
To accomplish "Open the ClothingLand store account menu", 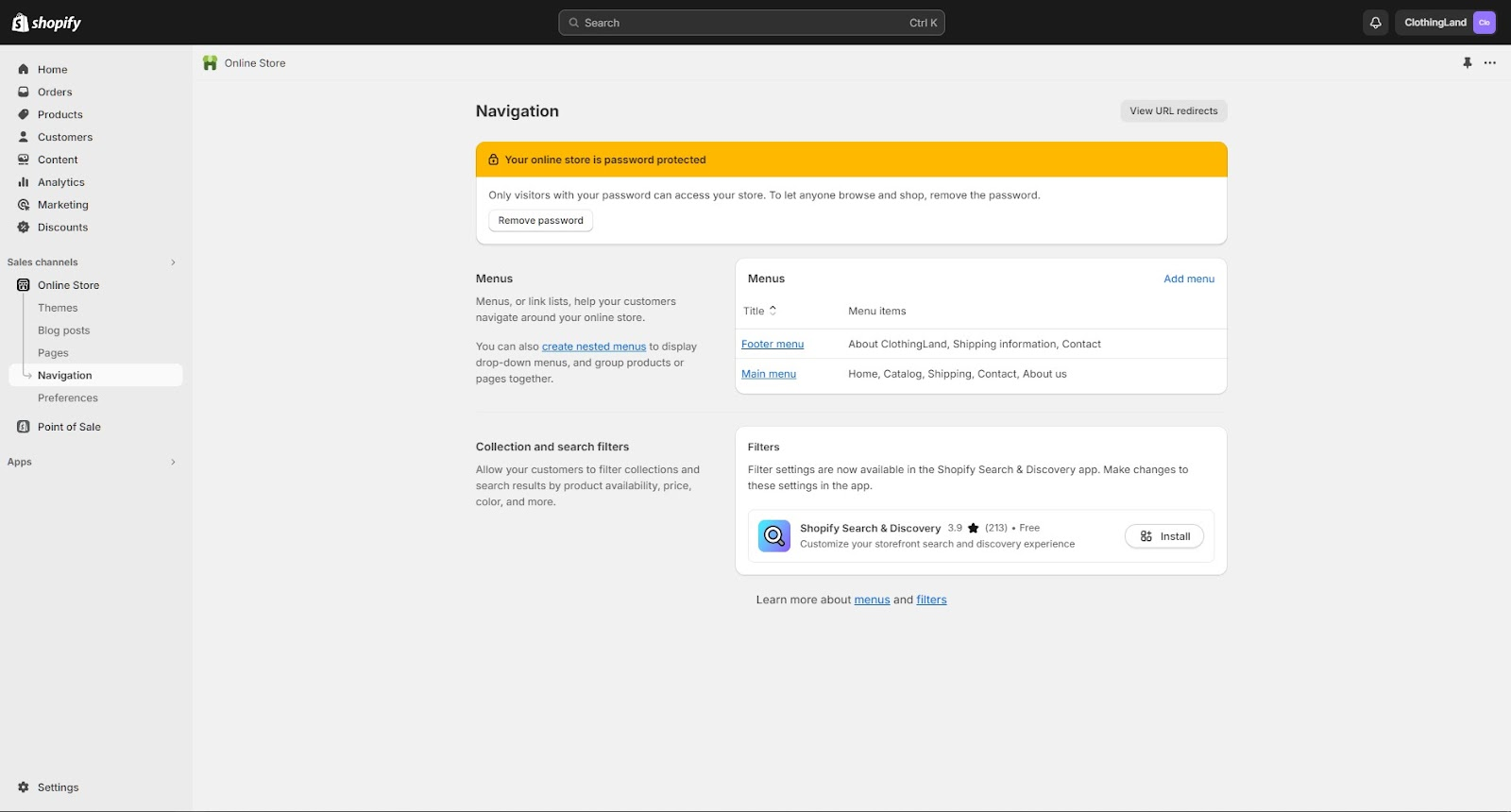I will (x=1446, y=23).
